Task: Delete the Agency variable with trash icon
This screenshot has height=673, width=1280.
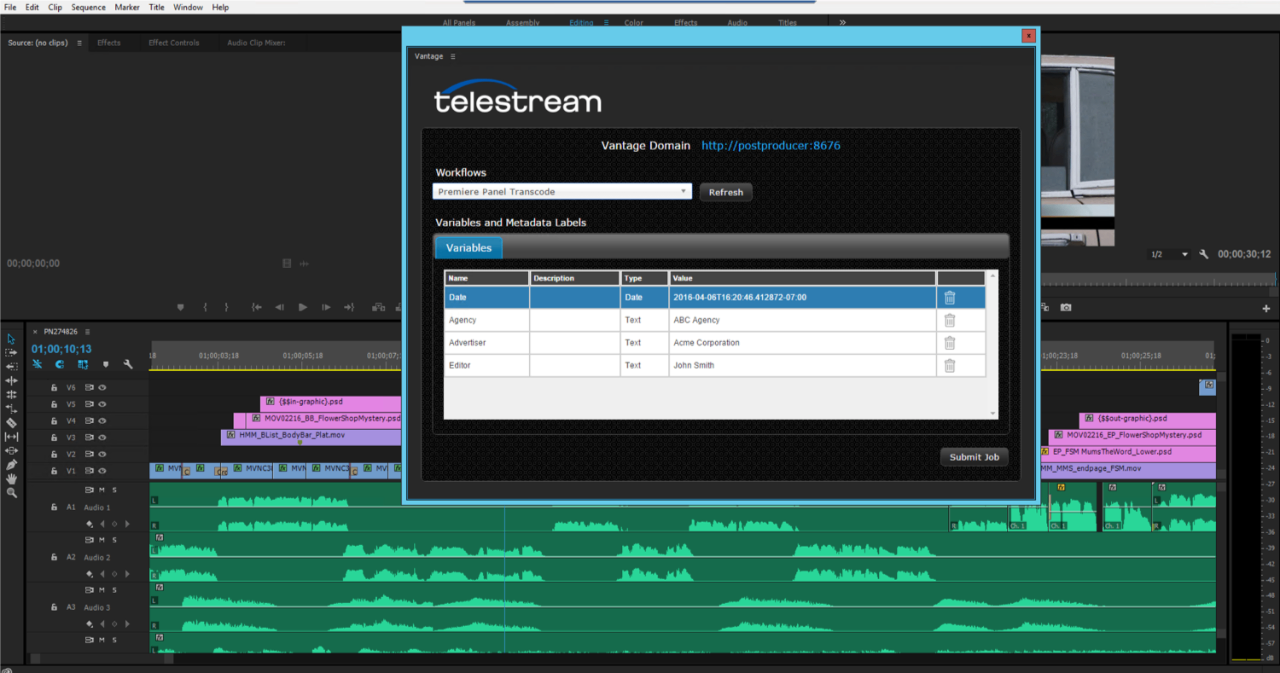Action: pyautogui.click(x=949, y=320)
